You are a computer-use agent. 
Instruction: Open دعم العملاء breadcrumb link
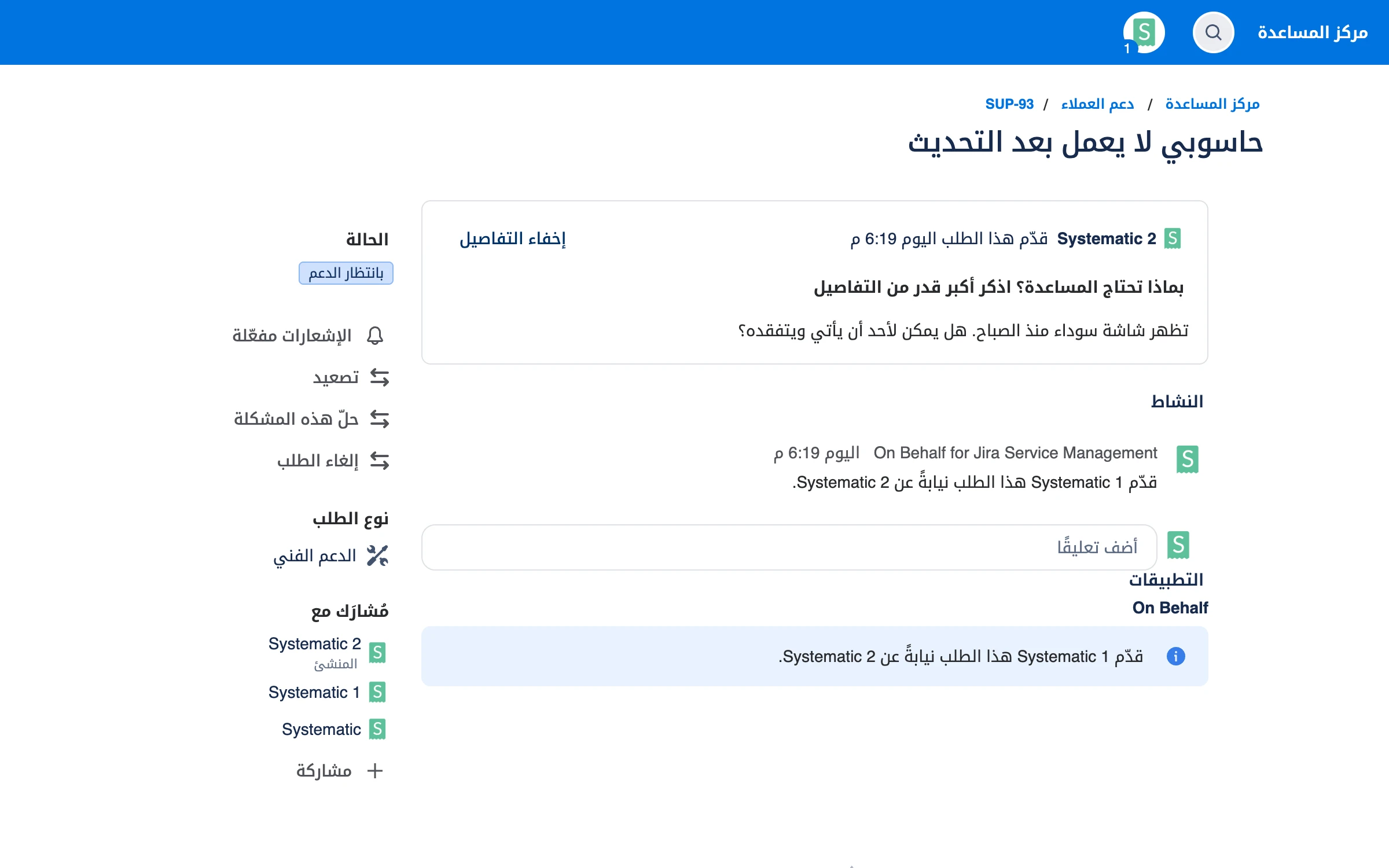tap(1097, 104)
